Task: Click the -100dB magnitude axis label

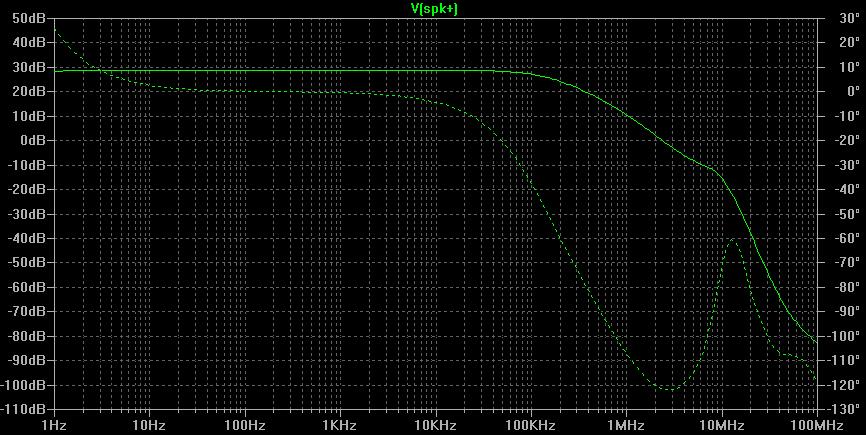Action: [x=23, y=385]
